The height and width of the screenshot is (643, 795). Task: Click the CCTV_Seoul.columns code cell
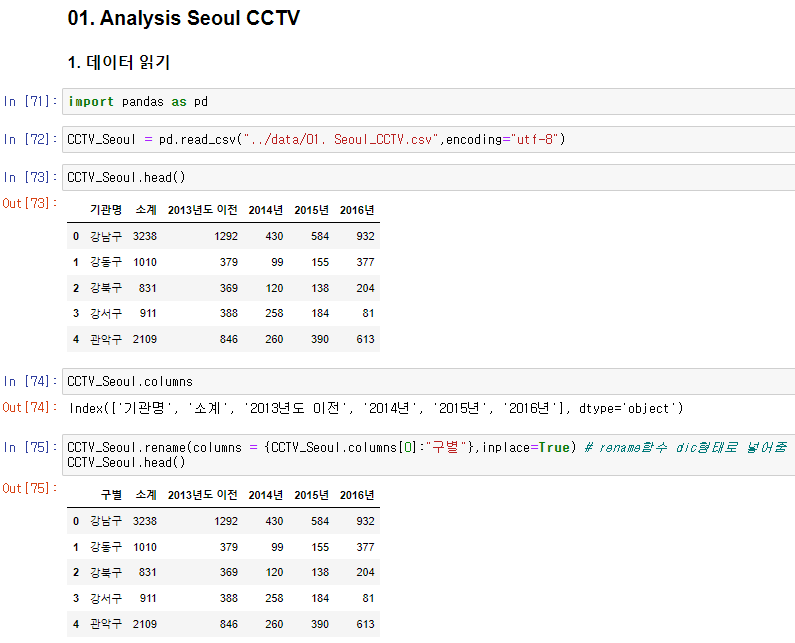[428, 381]
